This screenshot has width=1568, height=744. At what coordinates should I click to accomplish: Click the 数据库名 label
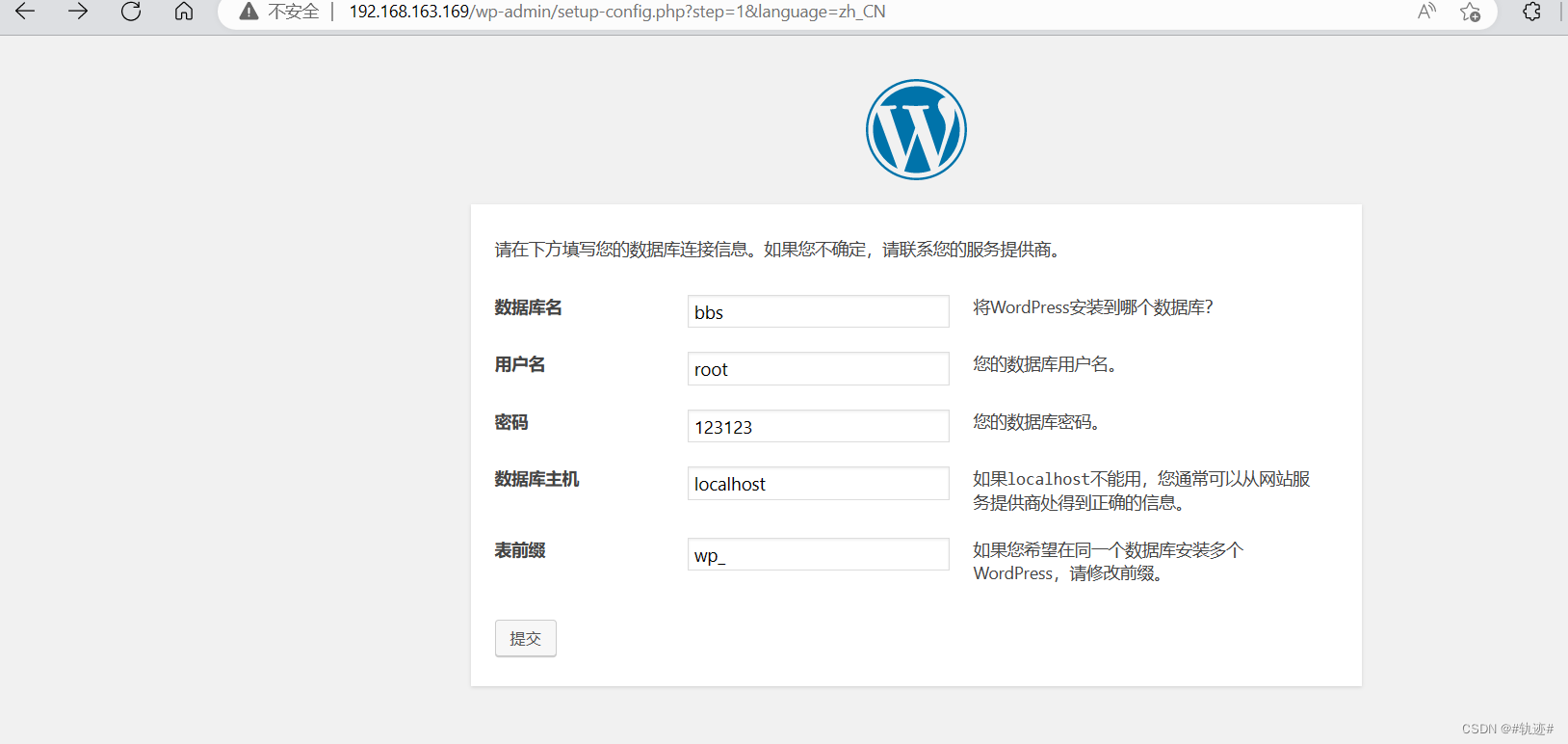point(528,307)
